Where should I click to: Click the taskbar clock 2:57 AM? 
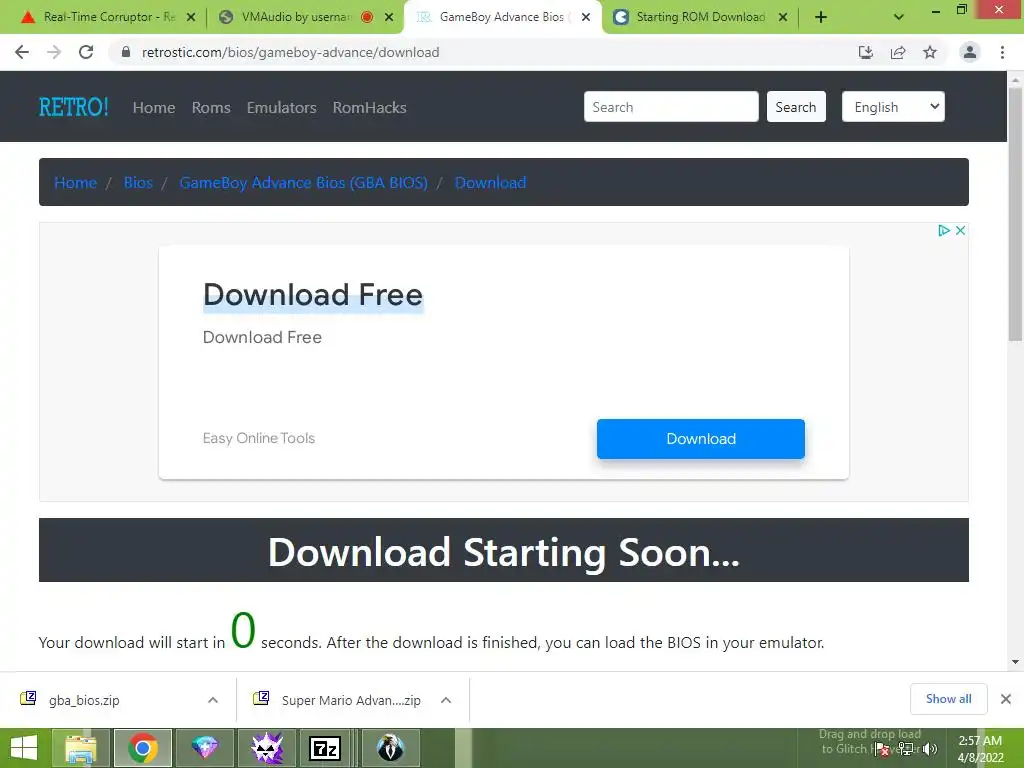tap(980, 741)
